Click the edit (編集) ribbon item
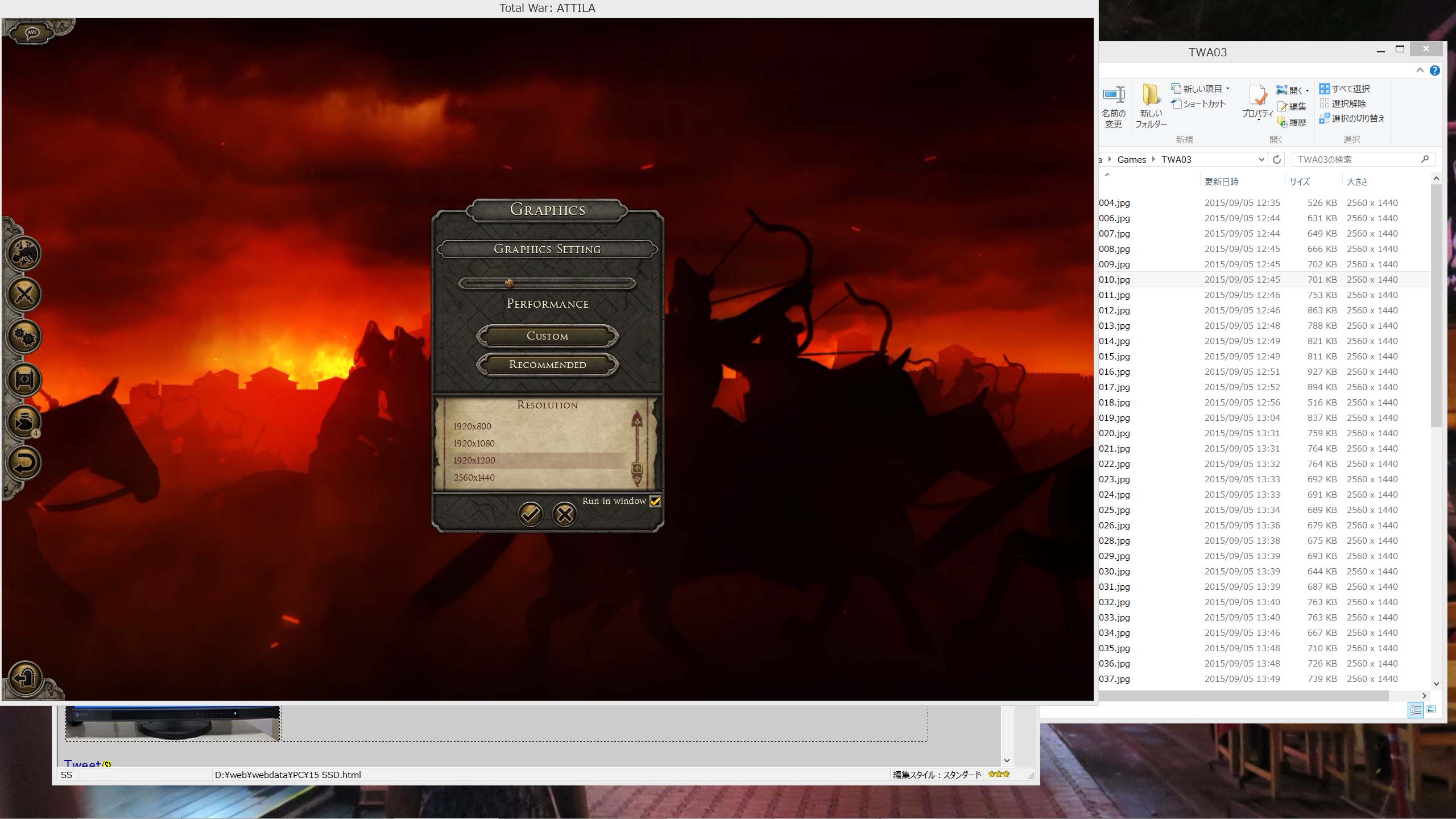 pyautogui.click(x=1292, y=106)
